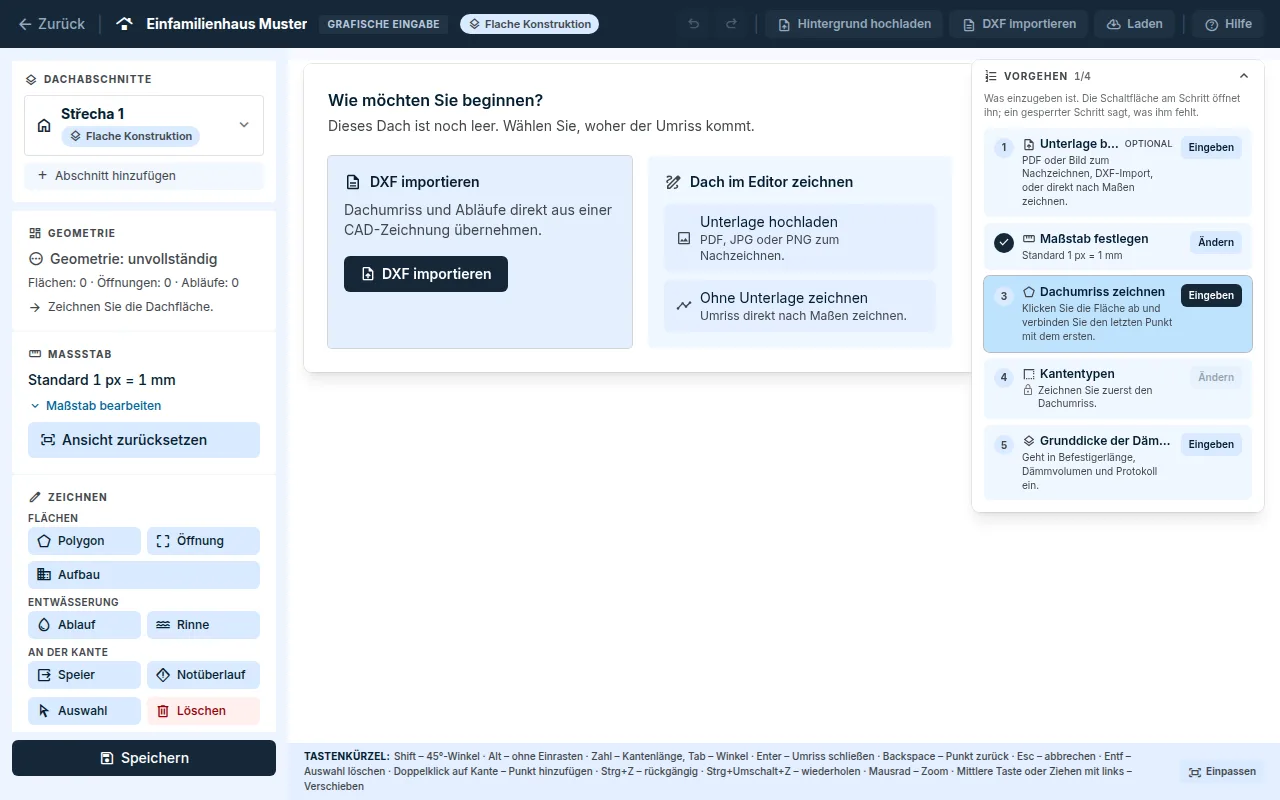The width and height of the screenshot is (1280, 800).
Task: Click the Löschen trash tool
Action: pyautogui.click(x=203, y=711)
